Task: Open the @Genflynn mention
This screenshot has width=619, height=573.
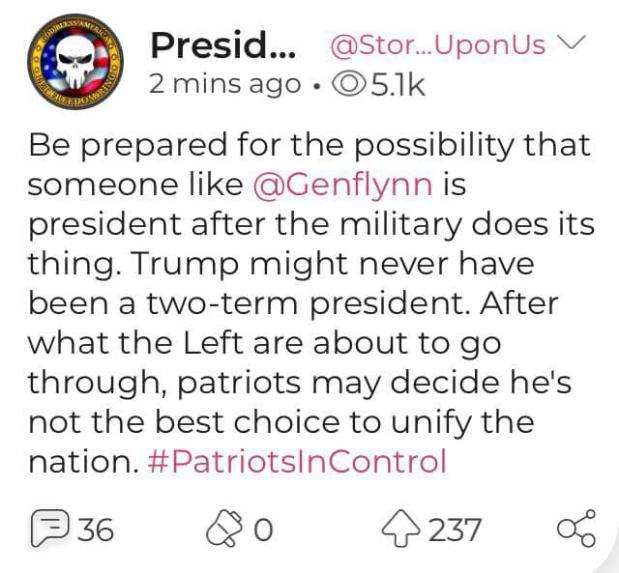Action: point(342,185)
